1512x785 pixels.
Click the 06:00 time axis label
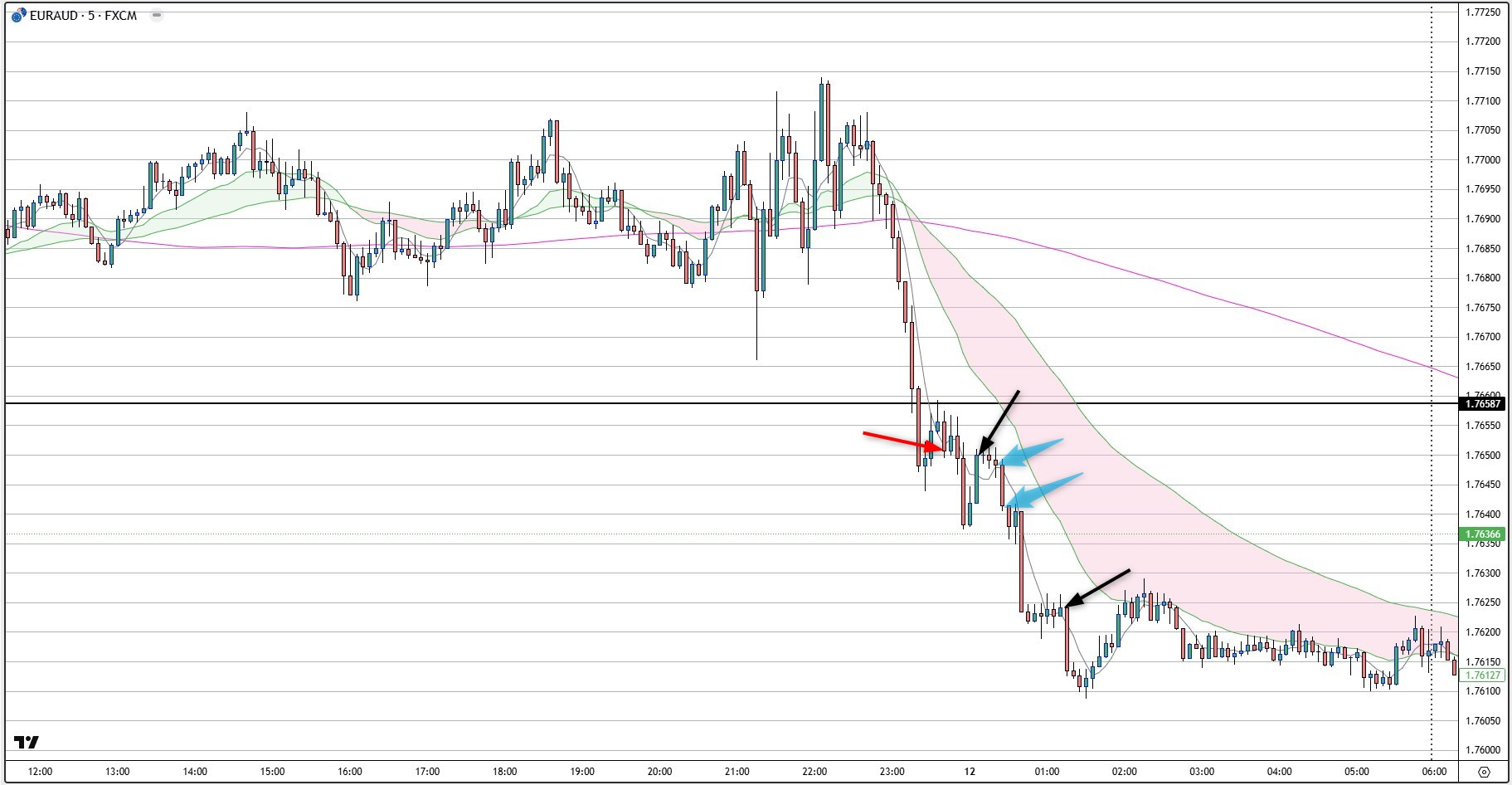[x=1434, y=772]
